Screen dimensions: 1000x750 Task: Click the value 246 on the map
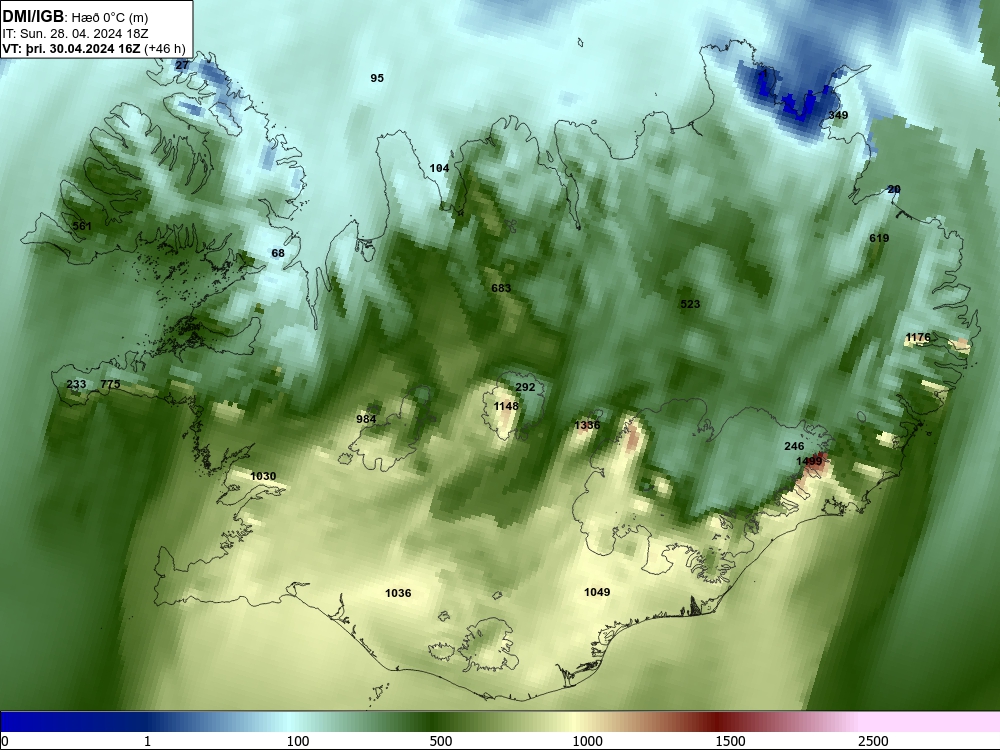tap(794, 446)
